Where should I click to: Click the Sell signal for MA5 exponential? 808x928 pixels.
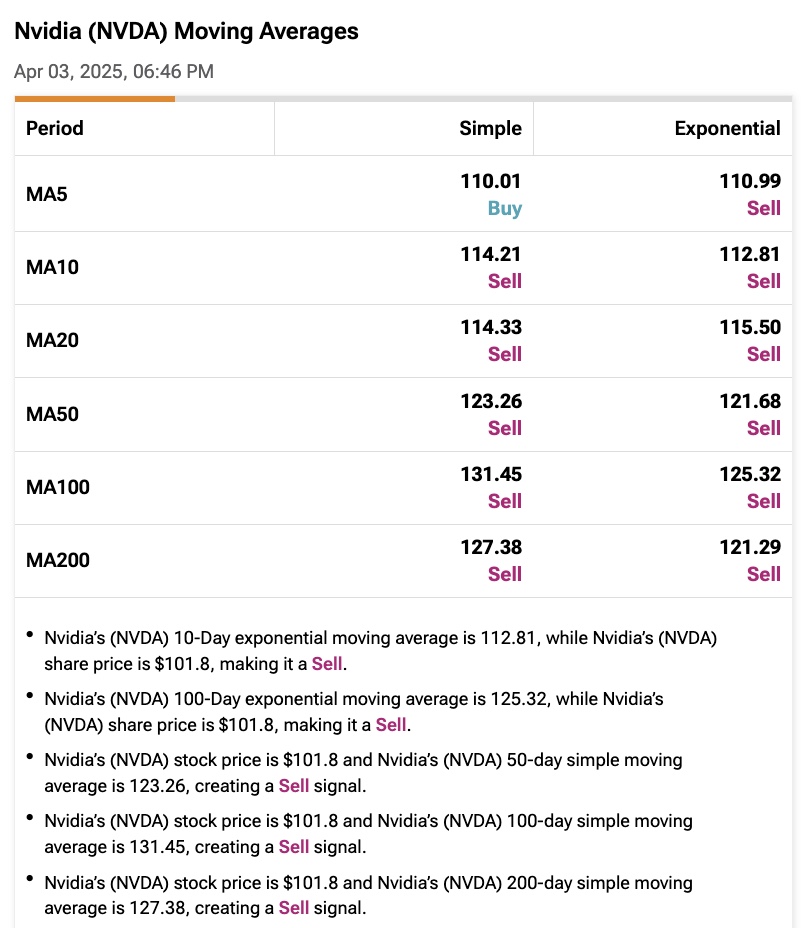pyautogui.click(x=763, y=208)
